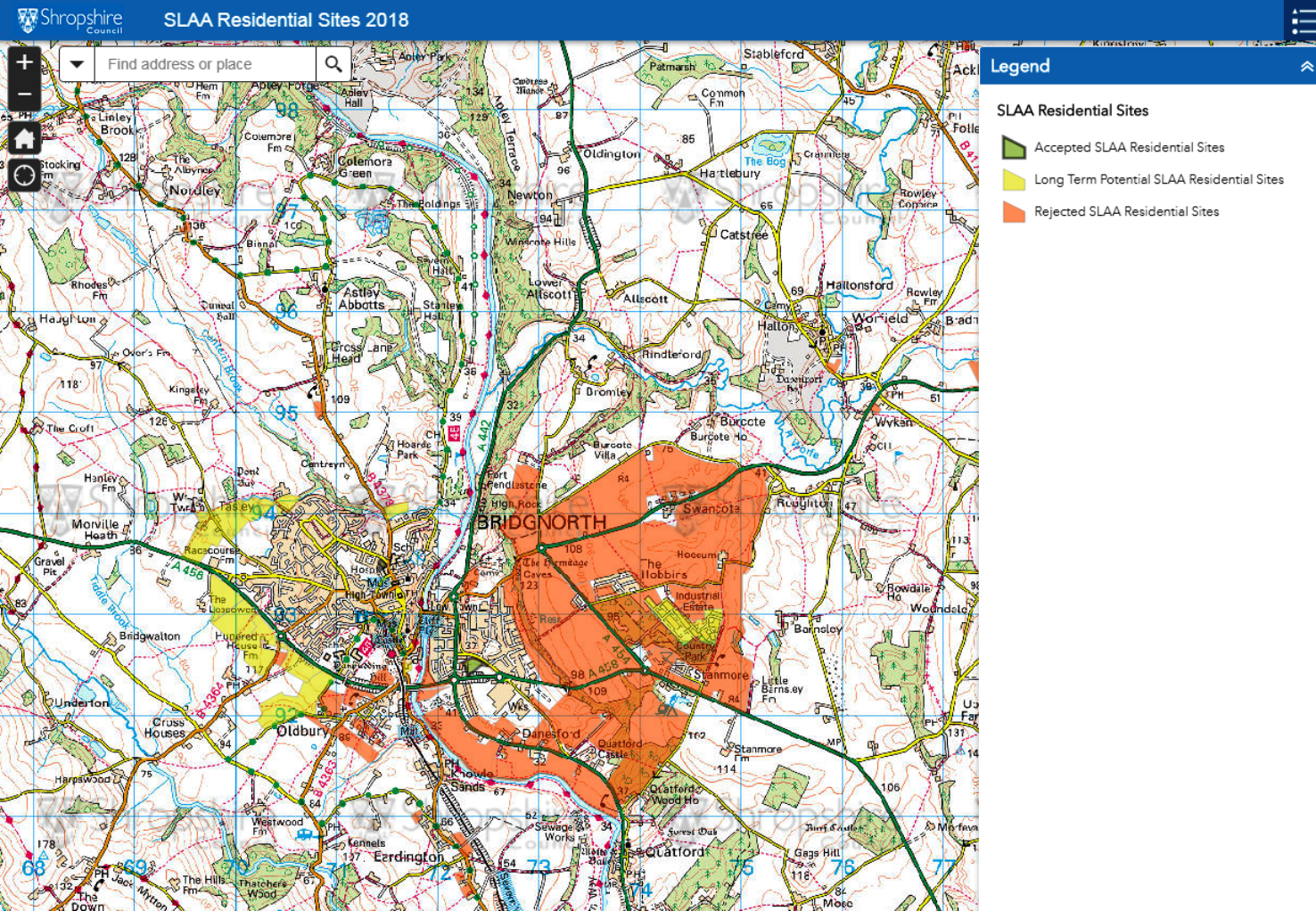Click the green Accepted SLAA sites swatch

pyautogui.click(x=1014, y=148)
